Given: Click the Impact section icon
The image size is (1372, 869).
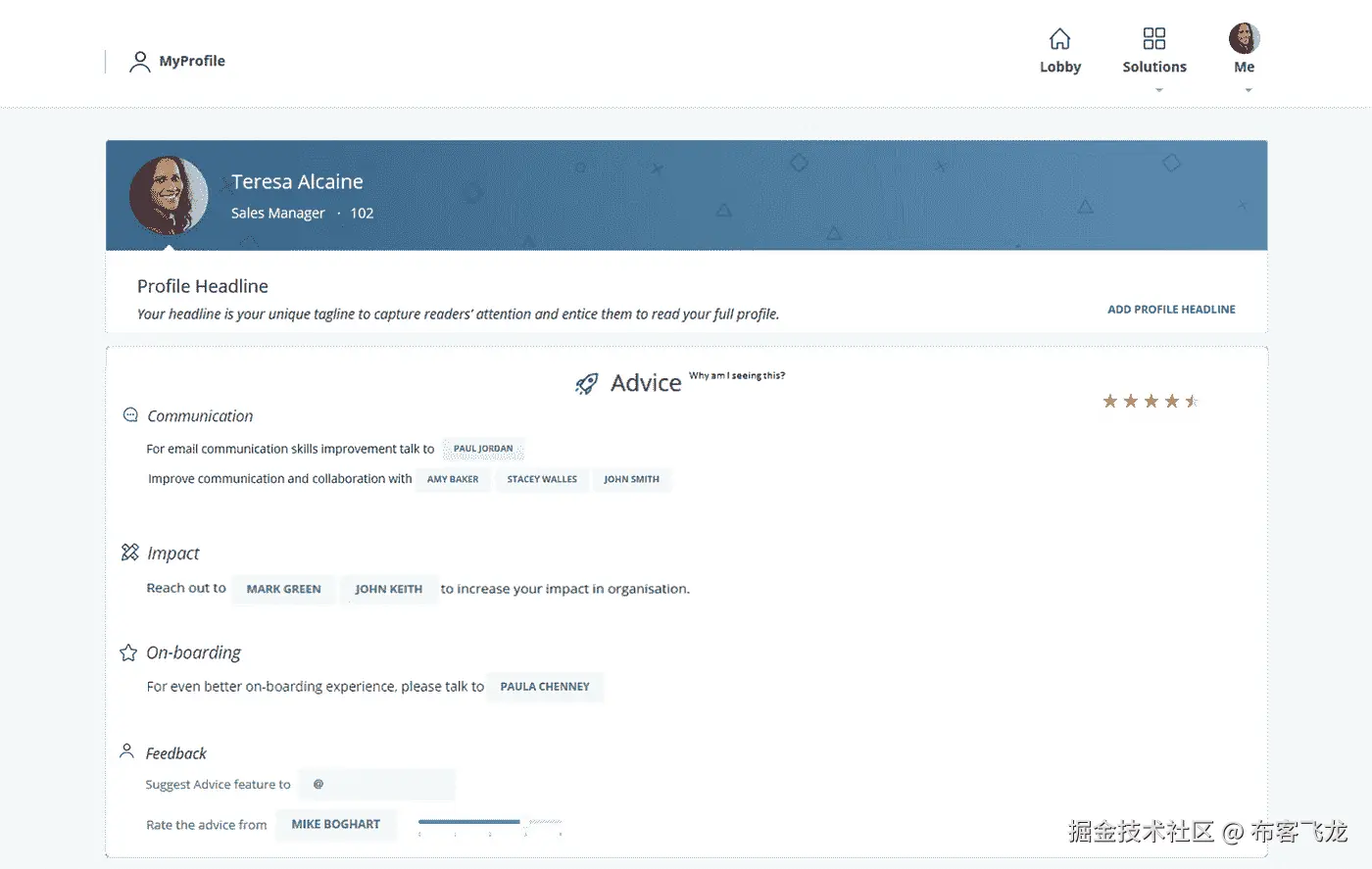Looking at the screenshot, I should click(x=129, y=553).
